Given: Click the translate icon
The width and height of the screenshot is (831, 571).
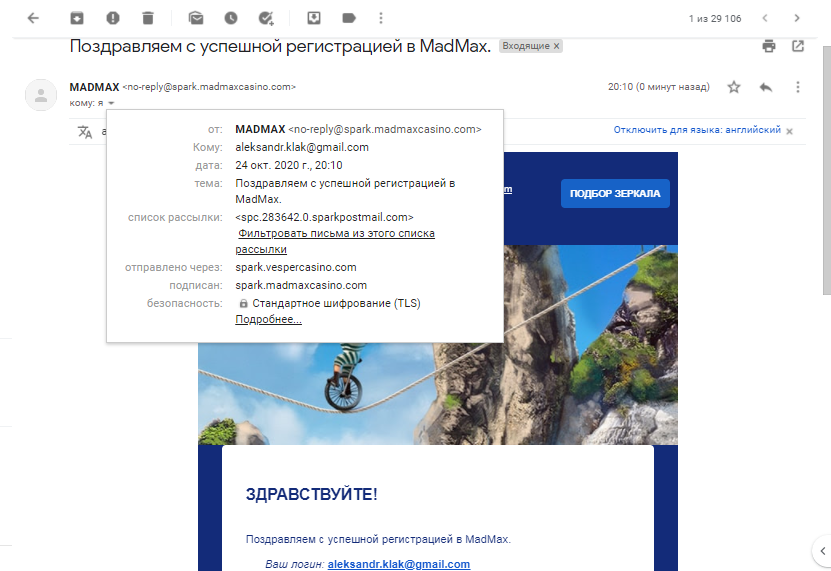Looking at the screenshot, I should tap(85, 131).
